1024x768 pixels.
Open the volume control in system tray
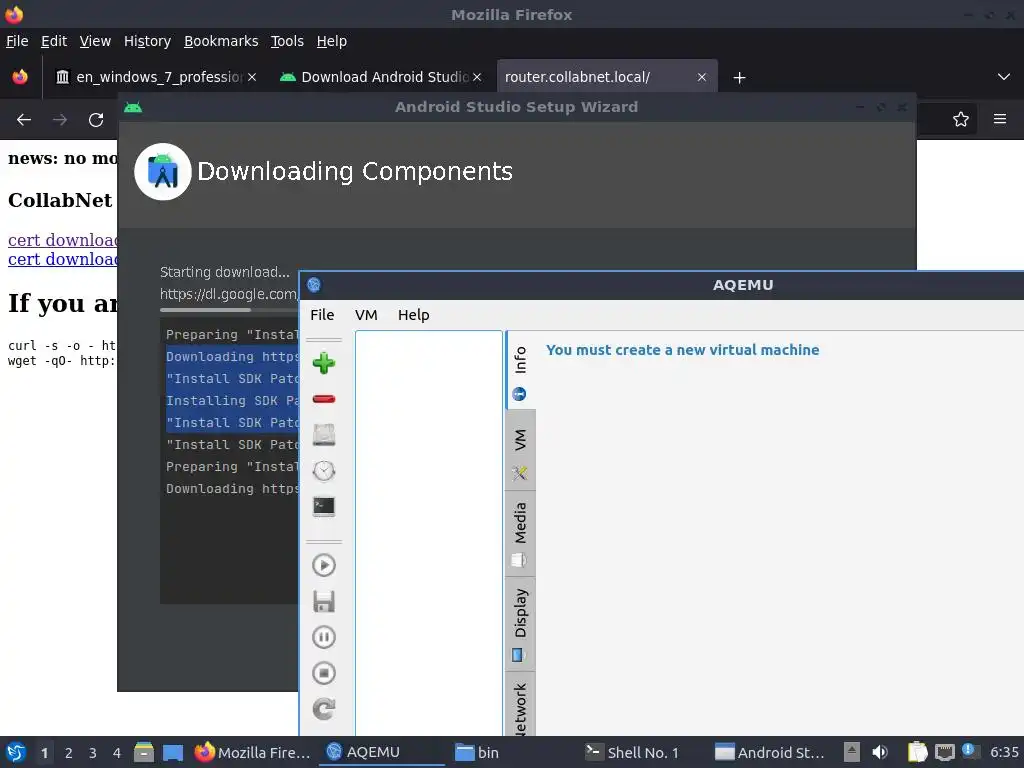point(880,752)
